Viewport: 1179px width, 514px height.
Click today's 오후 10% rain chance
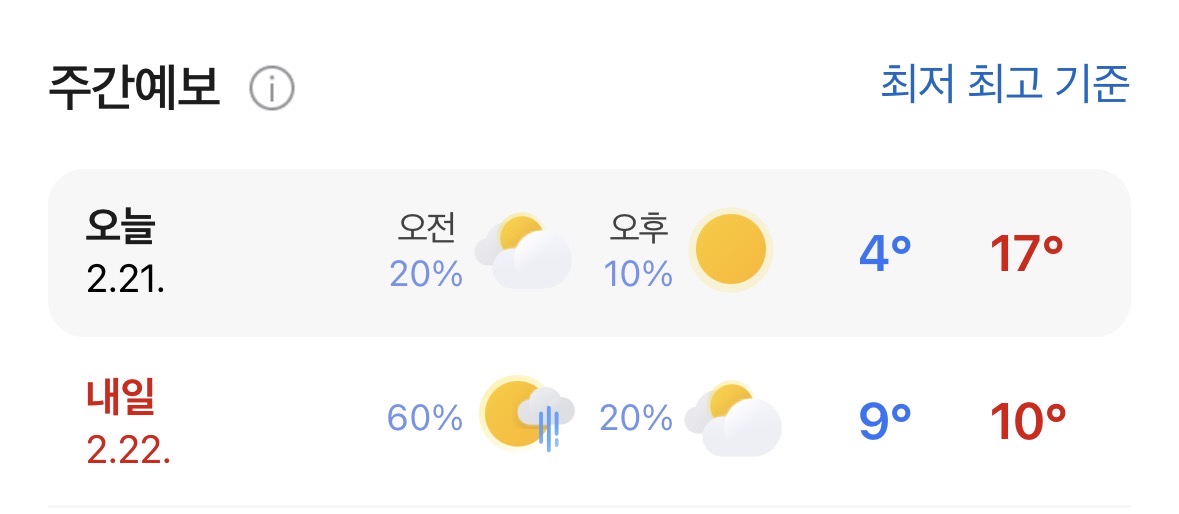tap(638, 274)
